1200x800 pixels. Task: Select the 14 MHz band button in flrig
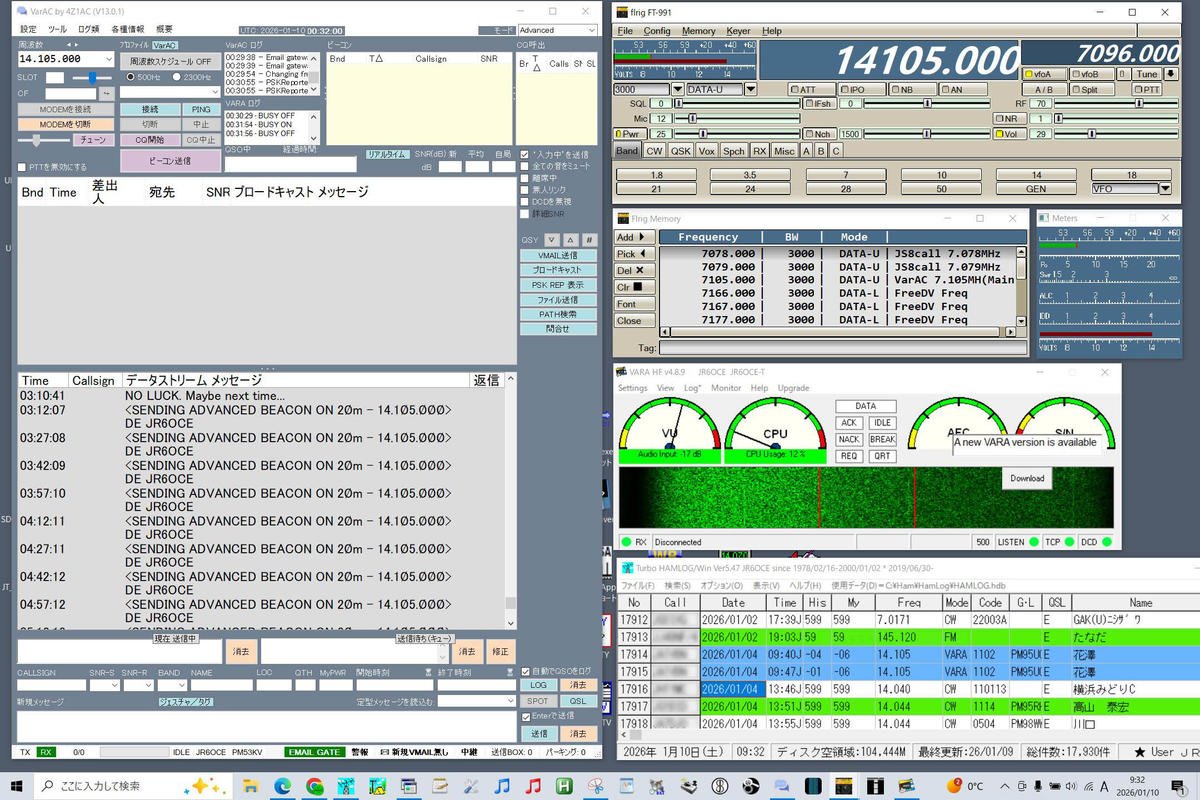click(1035, 174)
